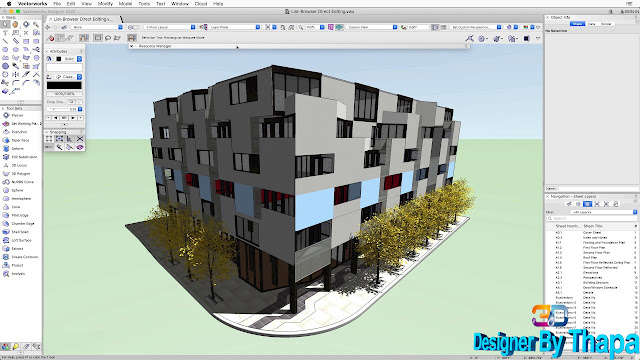Toggle Snap to Intersection in Snapping palette
The image size is (640, 360).
[80, 139]
